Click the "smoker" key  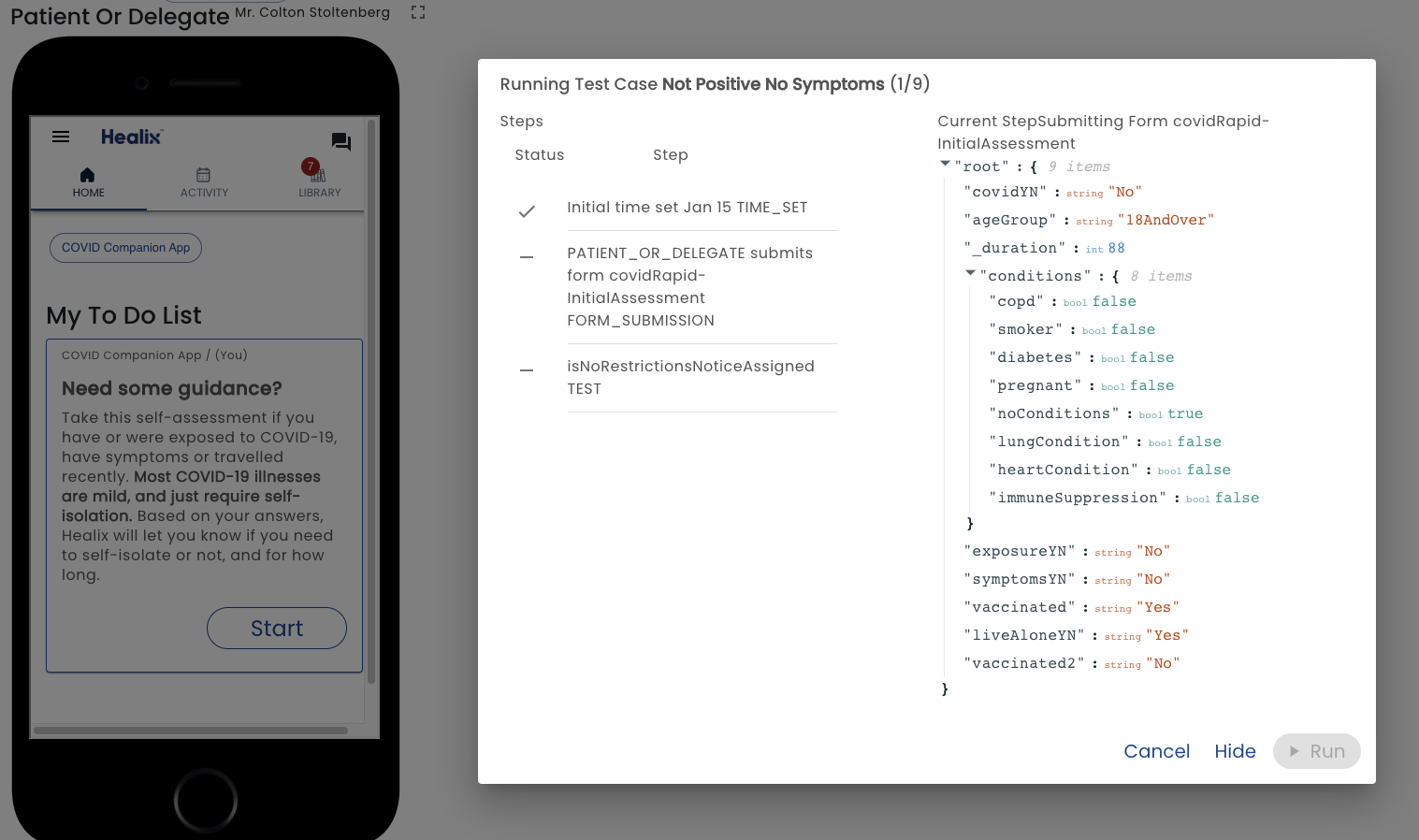pyautogui.click(x=1026, y=329)
